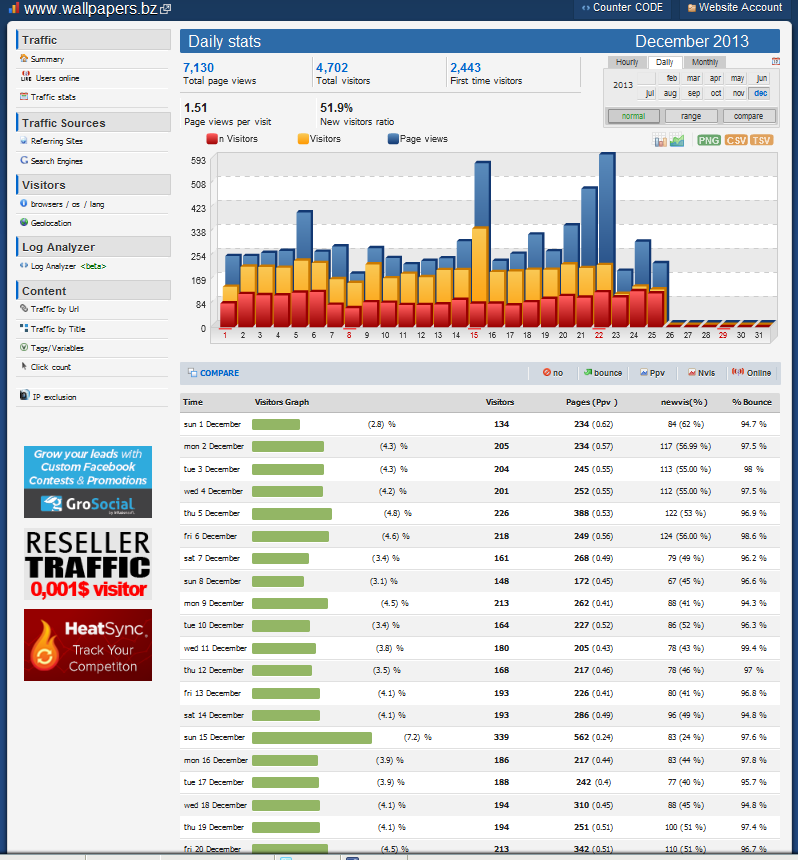This screenshot has height=860, width=798.
Task: Switch to the Hourly tab
Action: [627, 62]
